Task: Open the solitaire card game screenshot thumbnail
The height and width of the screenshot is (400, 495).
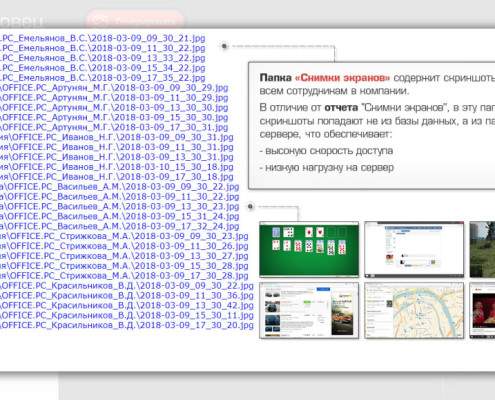Action: pos(309,249)
